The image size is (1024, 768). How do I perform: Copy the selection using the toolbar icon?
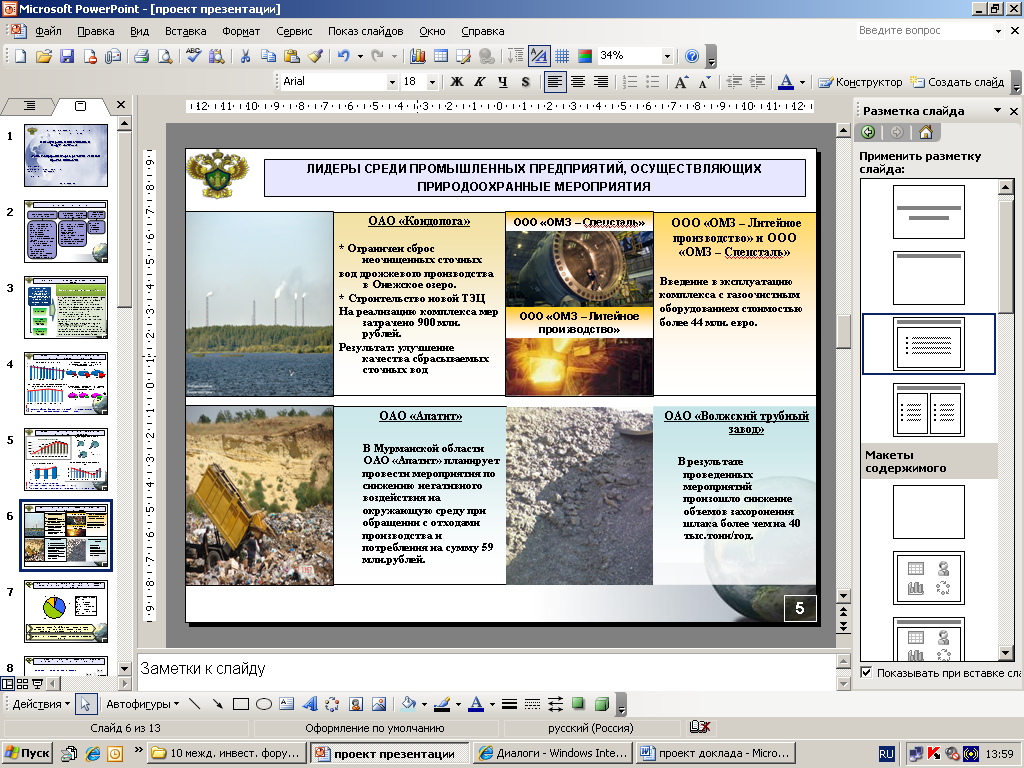[268, 56]
